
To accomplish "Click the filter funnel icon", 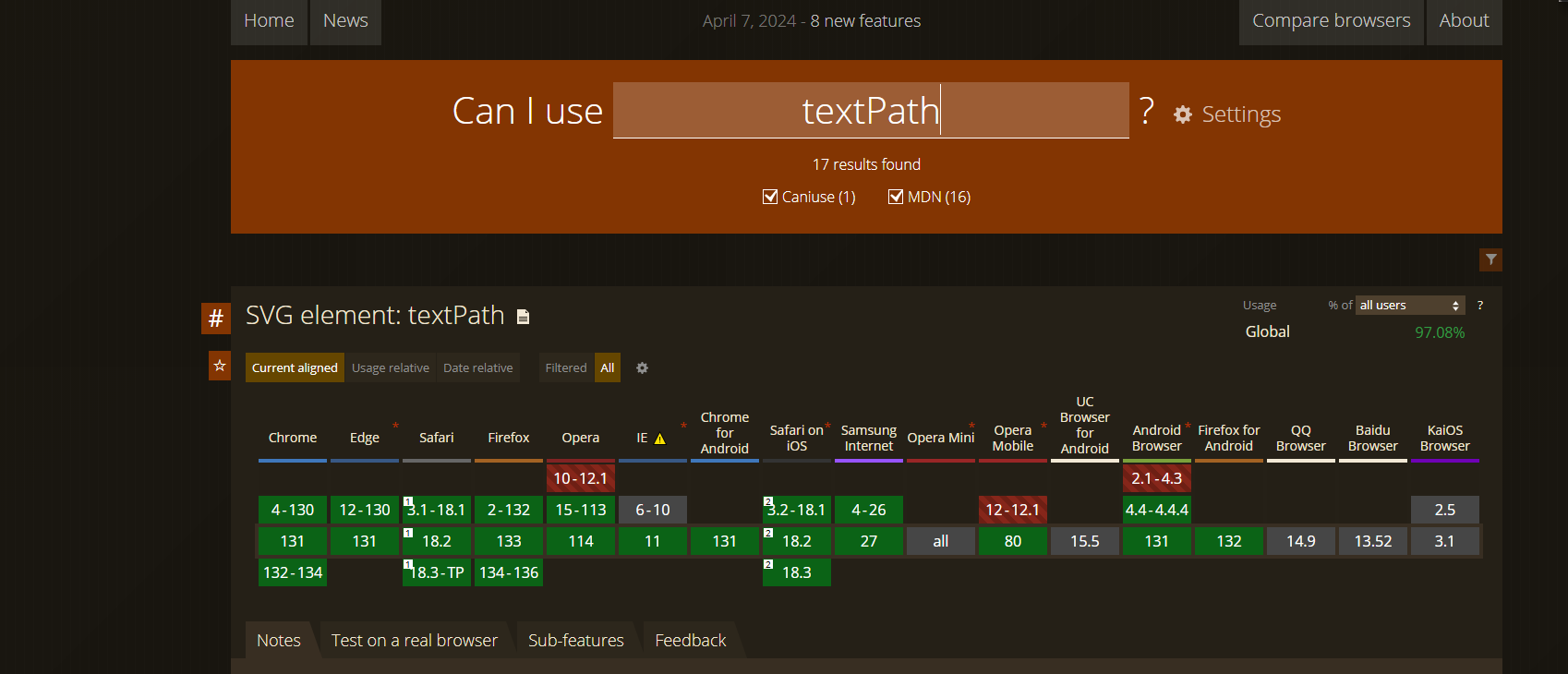I will (1490, 259).
